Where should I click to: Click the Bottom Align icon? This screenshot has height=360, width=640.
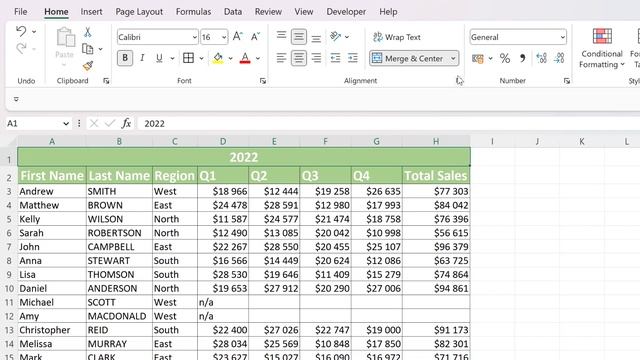316,38
